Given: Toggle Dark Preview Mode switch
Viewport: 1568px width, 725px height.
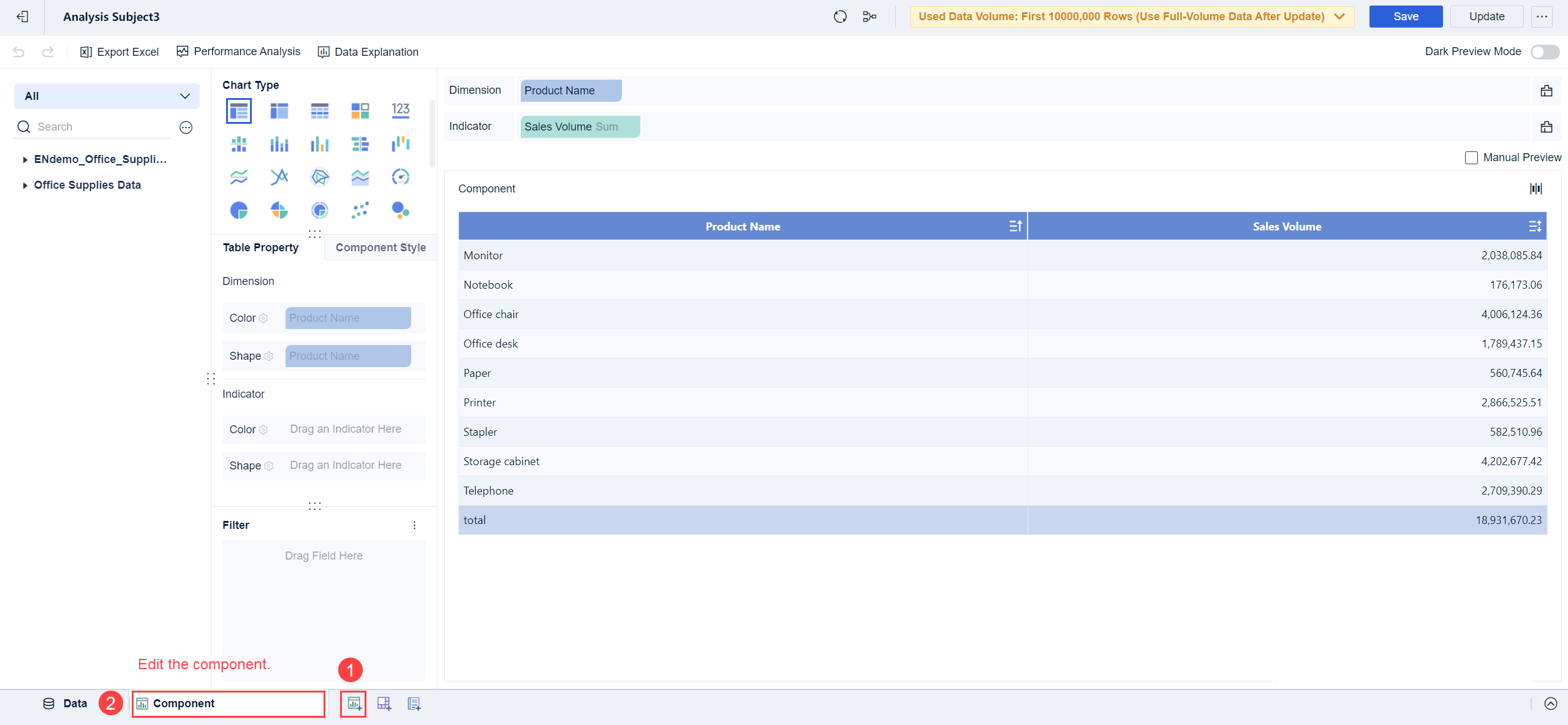Looking at the screenshot, I should (1544, 52).
